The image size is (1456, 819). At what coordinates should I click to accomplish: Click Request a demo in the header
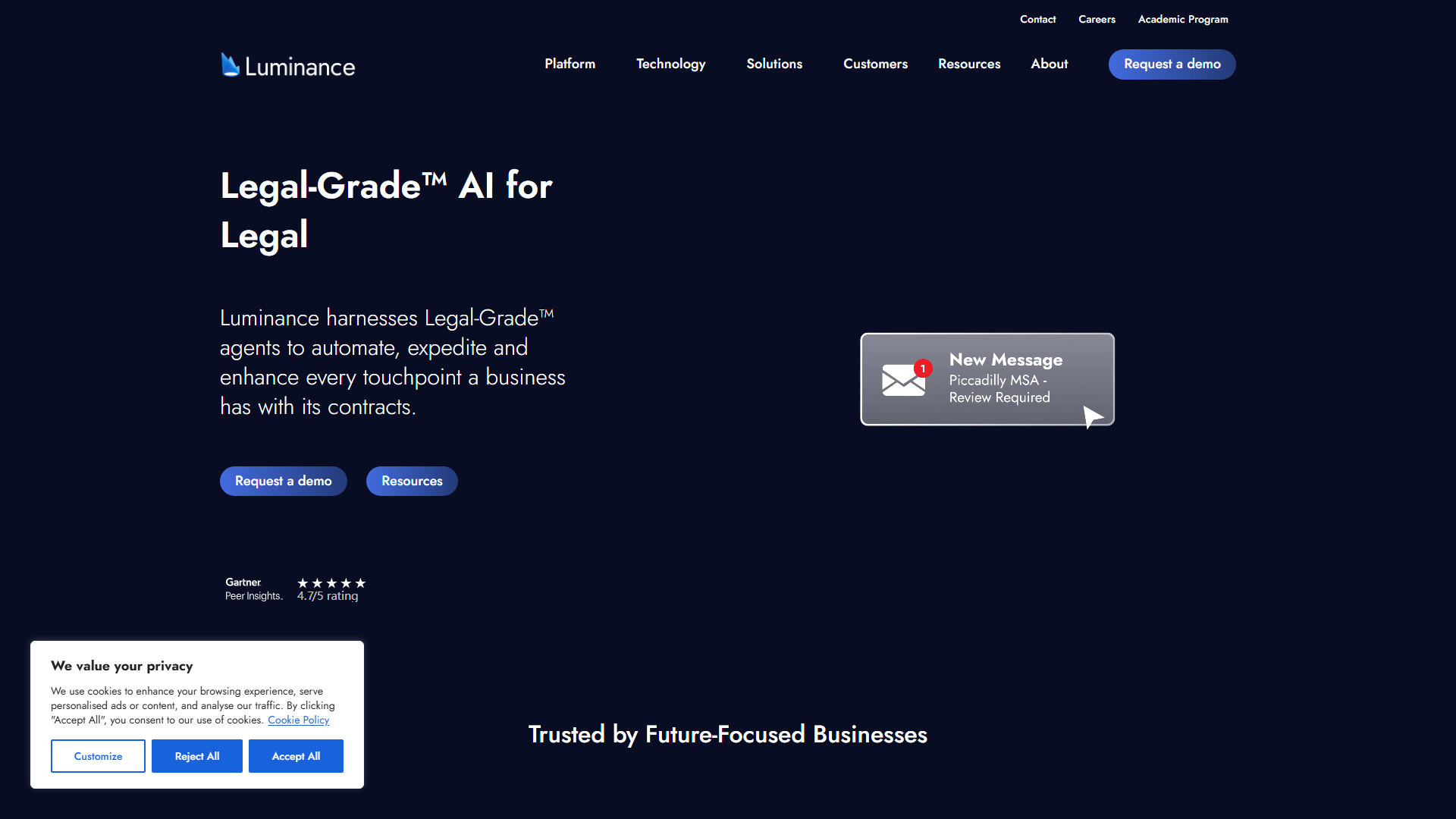pyautogui.click(x=1172, y=64)
